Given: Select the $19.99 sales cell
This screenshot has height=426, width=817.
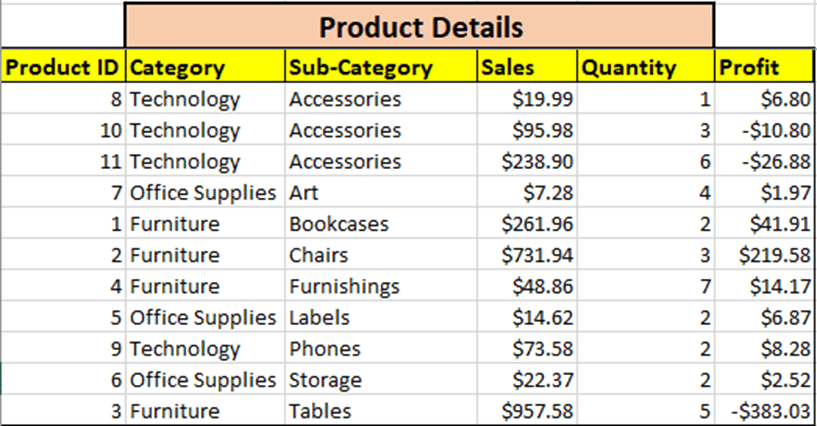Looking at the screenshot, I should pyautogui.click(x=527, y=98).
